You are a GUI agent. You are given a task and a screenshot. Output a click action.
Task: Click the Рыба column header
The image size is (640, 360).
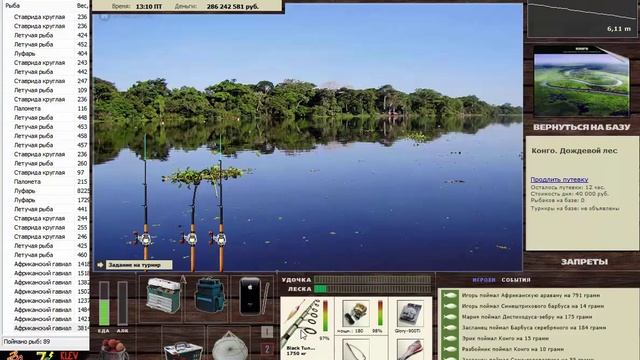tap(13, 6)
